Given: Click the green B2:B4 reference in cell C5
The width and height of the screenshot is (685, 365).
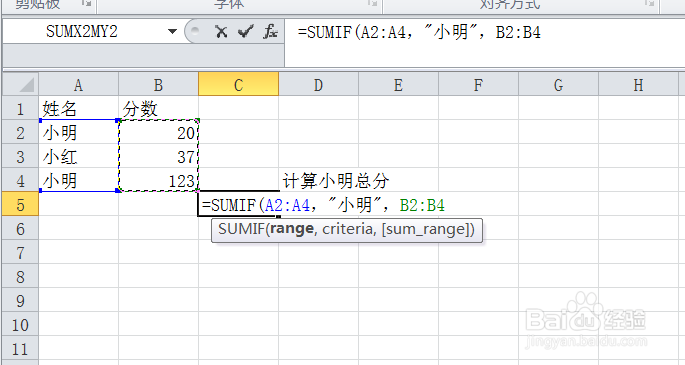Looking at the screenshot, I should coord(422,205).
